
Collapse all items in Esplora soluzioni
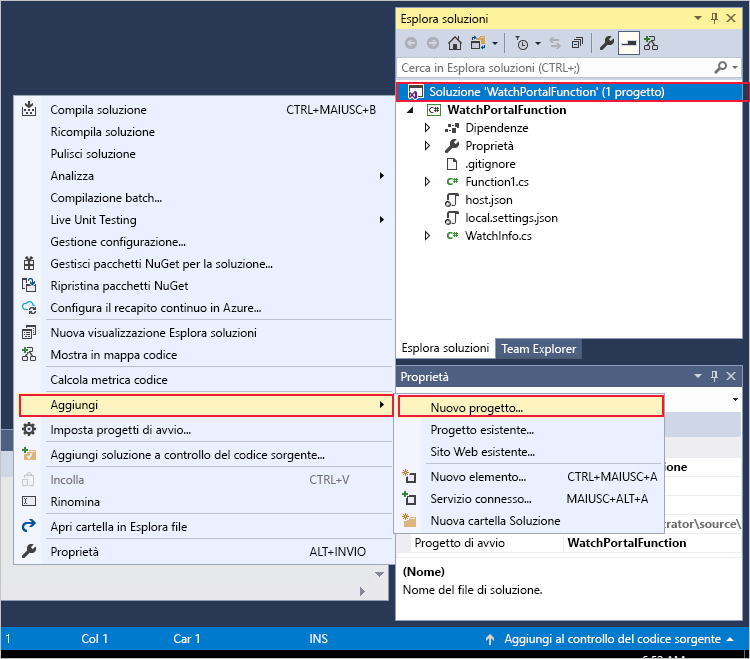[x=577, y=44]
